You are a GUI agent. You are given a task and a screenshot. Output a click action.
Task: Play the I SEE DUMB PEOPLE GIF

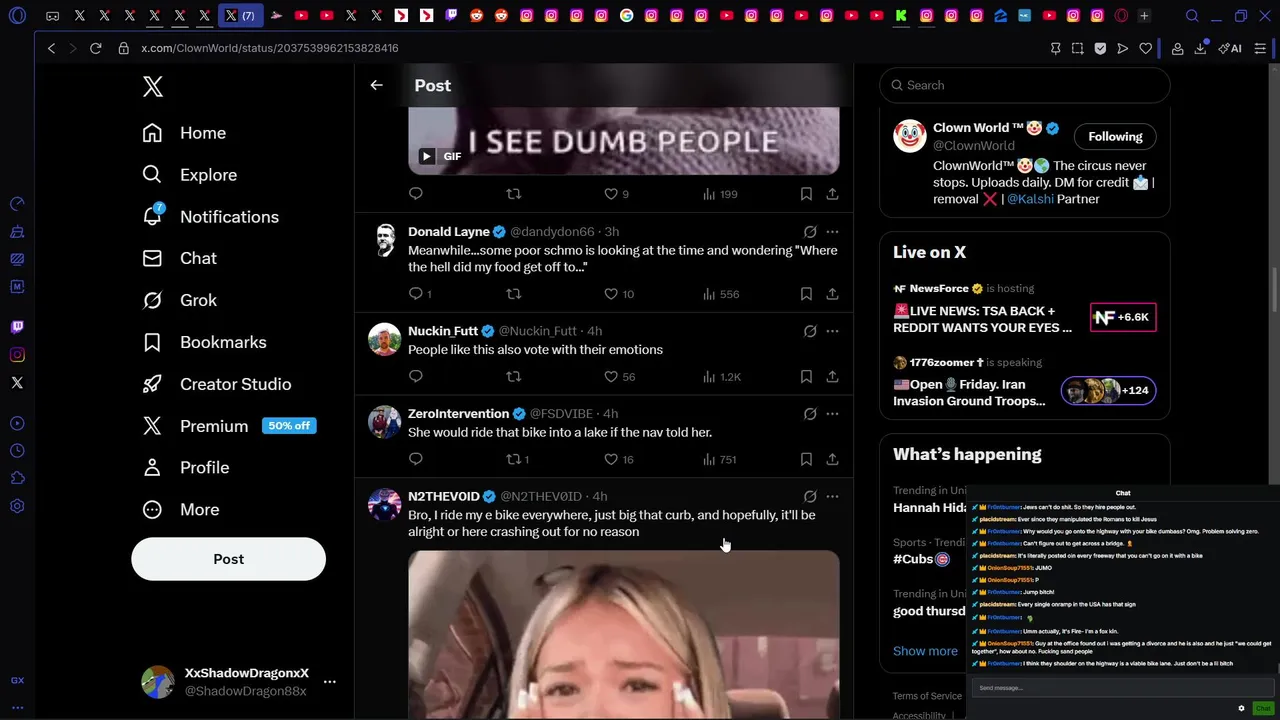coord(426,156)
